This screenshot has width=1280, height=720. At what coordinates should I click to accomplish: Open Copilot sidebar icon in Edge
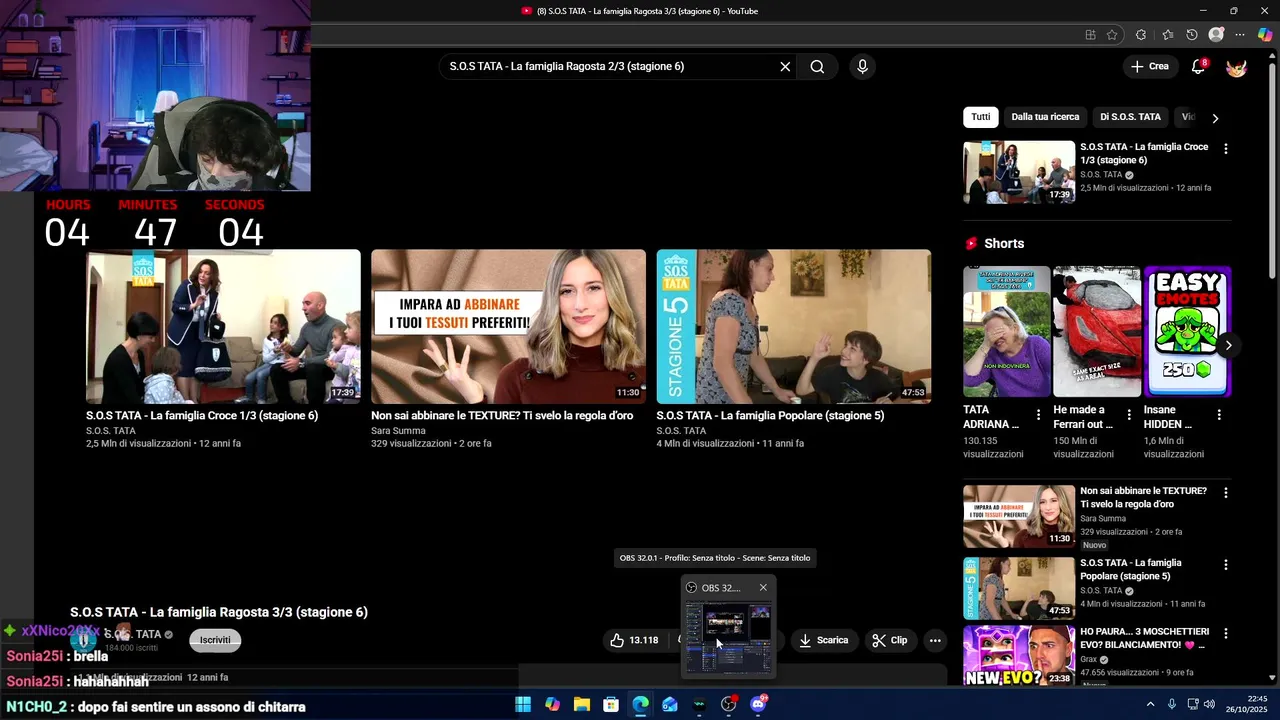[1265, 35]
